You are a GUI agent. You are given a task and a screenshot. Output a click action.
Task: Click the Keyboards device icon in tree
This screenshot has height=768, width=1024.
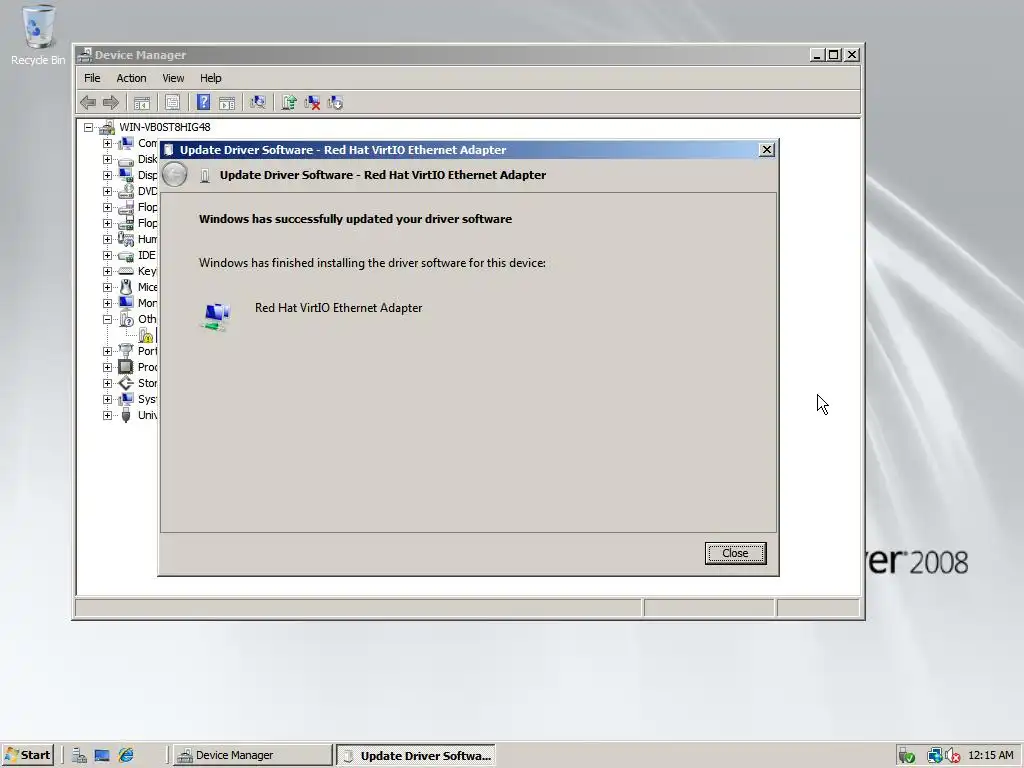125,271
